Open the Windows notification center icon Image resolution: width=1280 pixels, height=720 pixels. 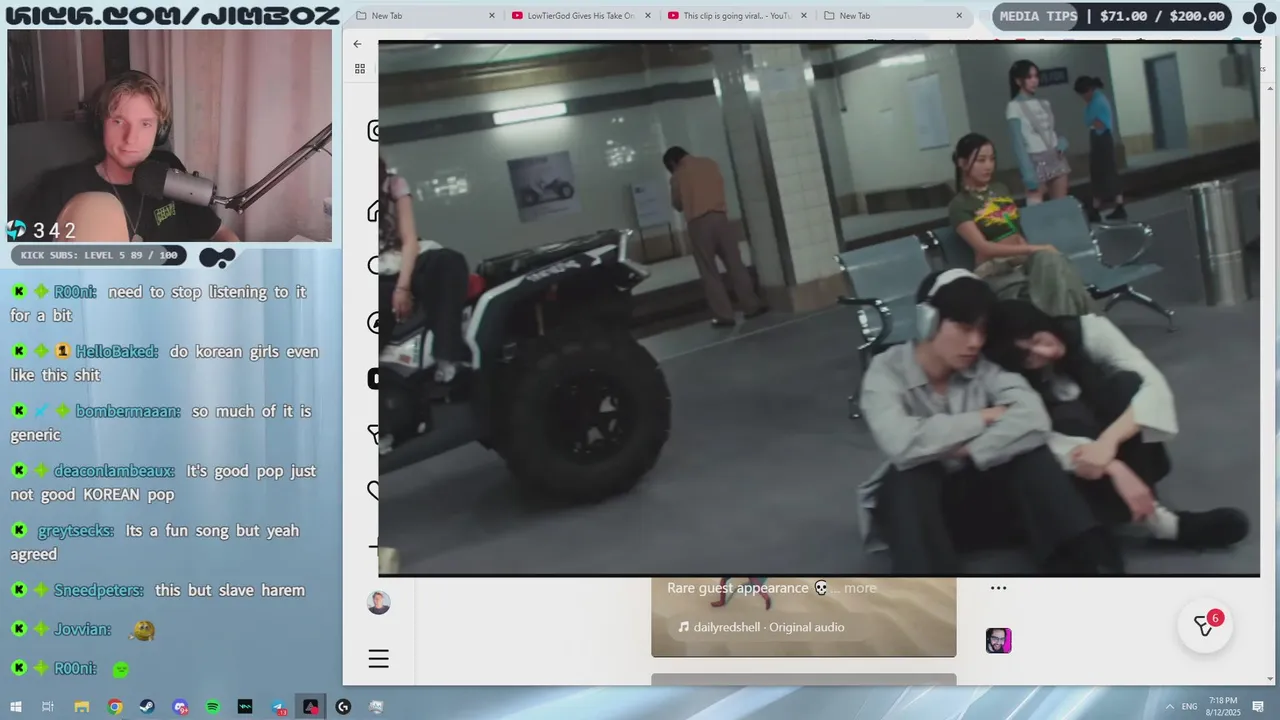tap(1258, 707)
